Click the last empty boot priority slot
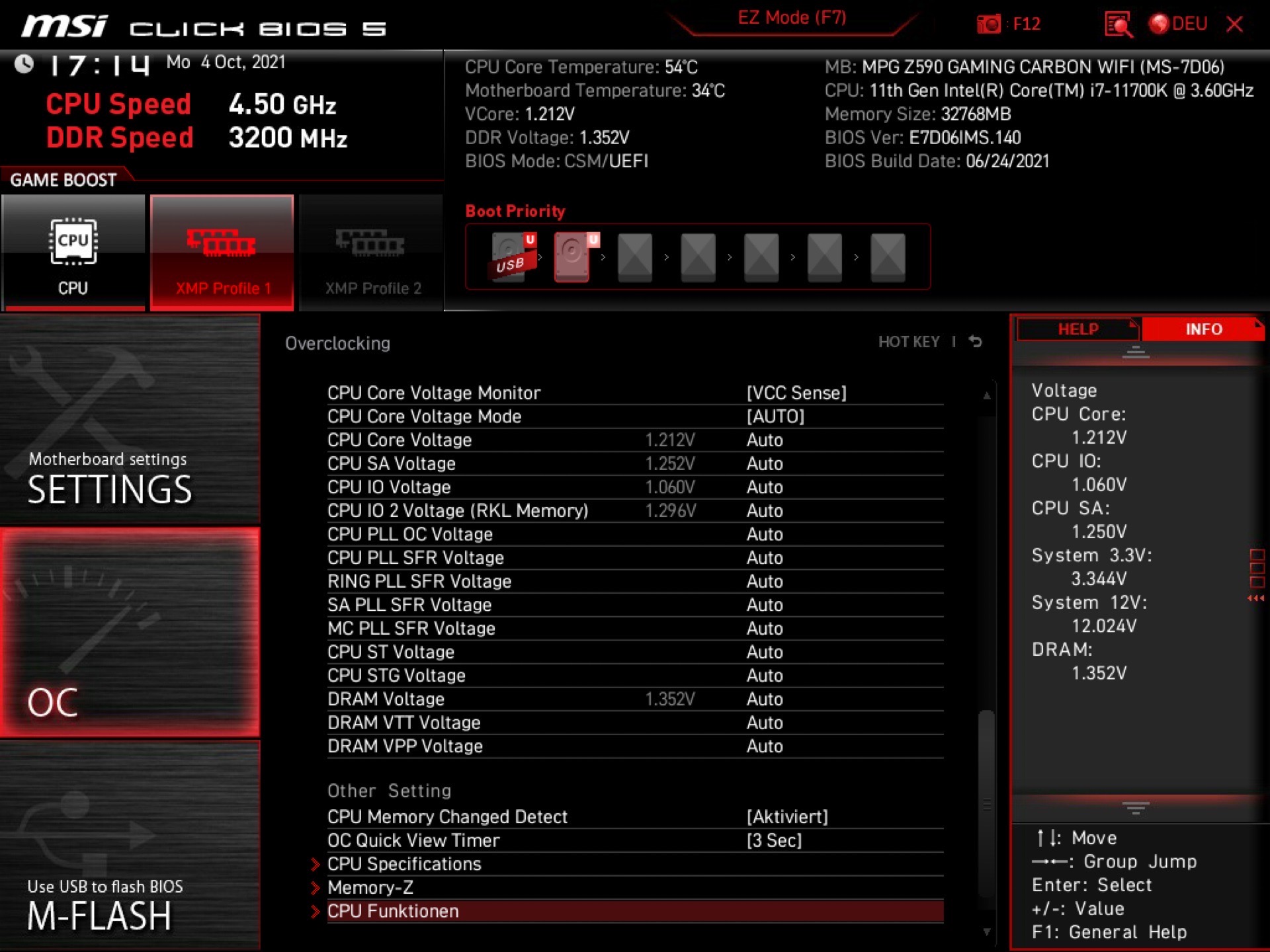 pyautogui.click(x=887, y=257)
